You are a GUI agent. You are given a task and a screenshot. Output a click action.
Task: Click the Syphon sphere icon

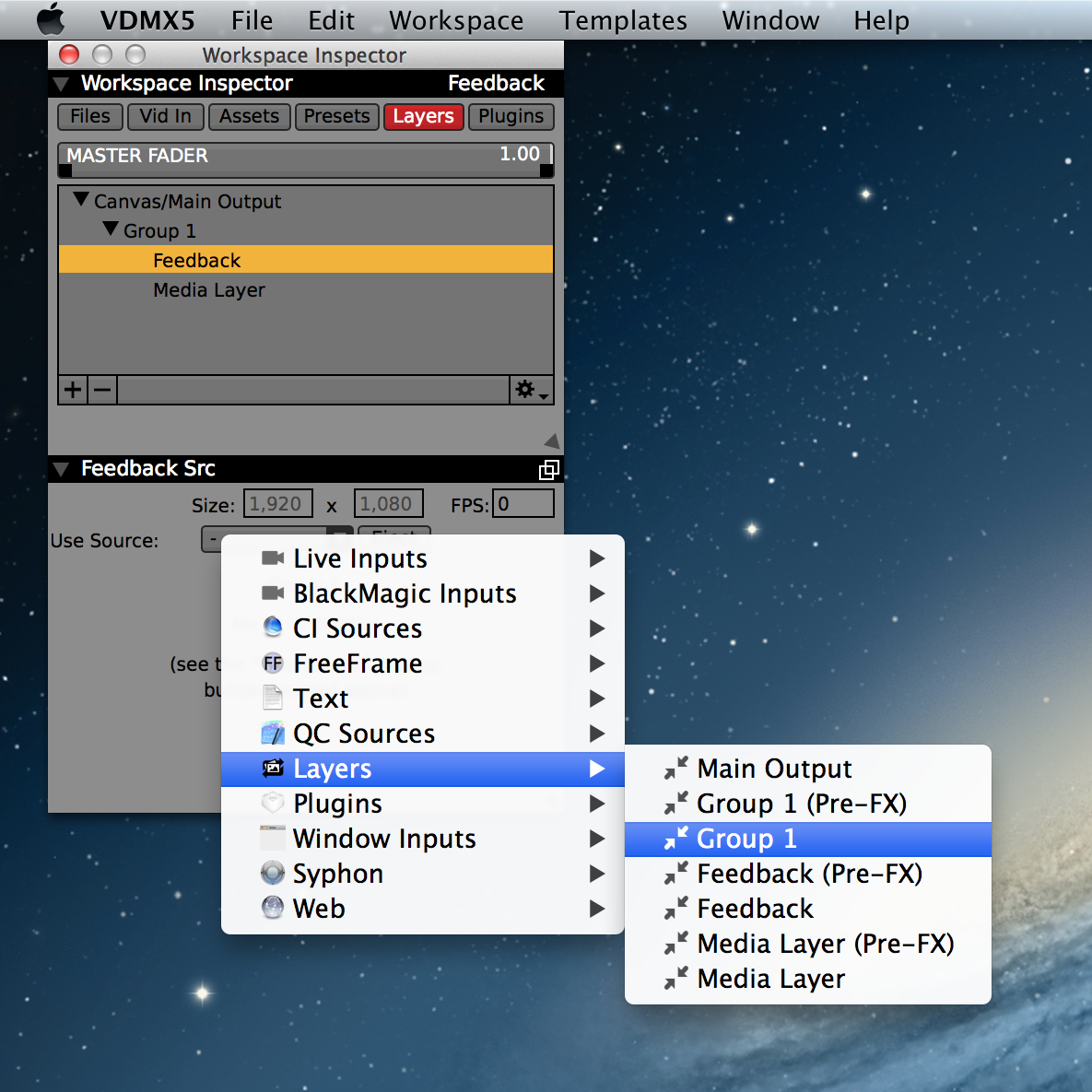[x=272, y=873]
